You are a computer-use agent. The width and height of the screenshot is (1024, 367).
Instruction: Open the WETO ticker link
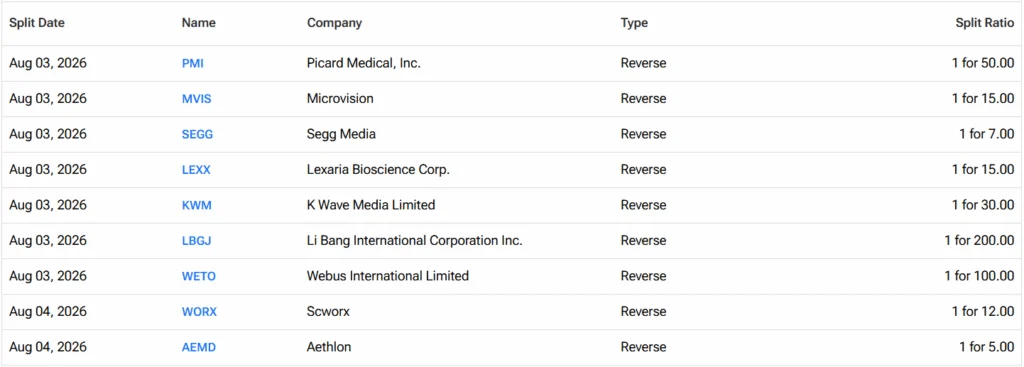[199, 276]
